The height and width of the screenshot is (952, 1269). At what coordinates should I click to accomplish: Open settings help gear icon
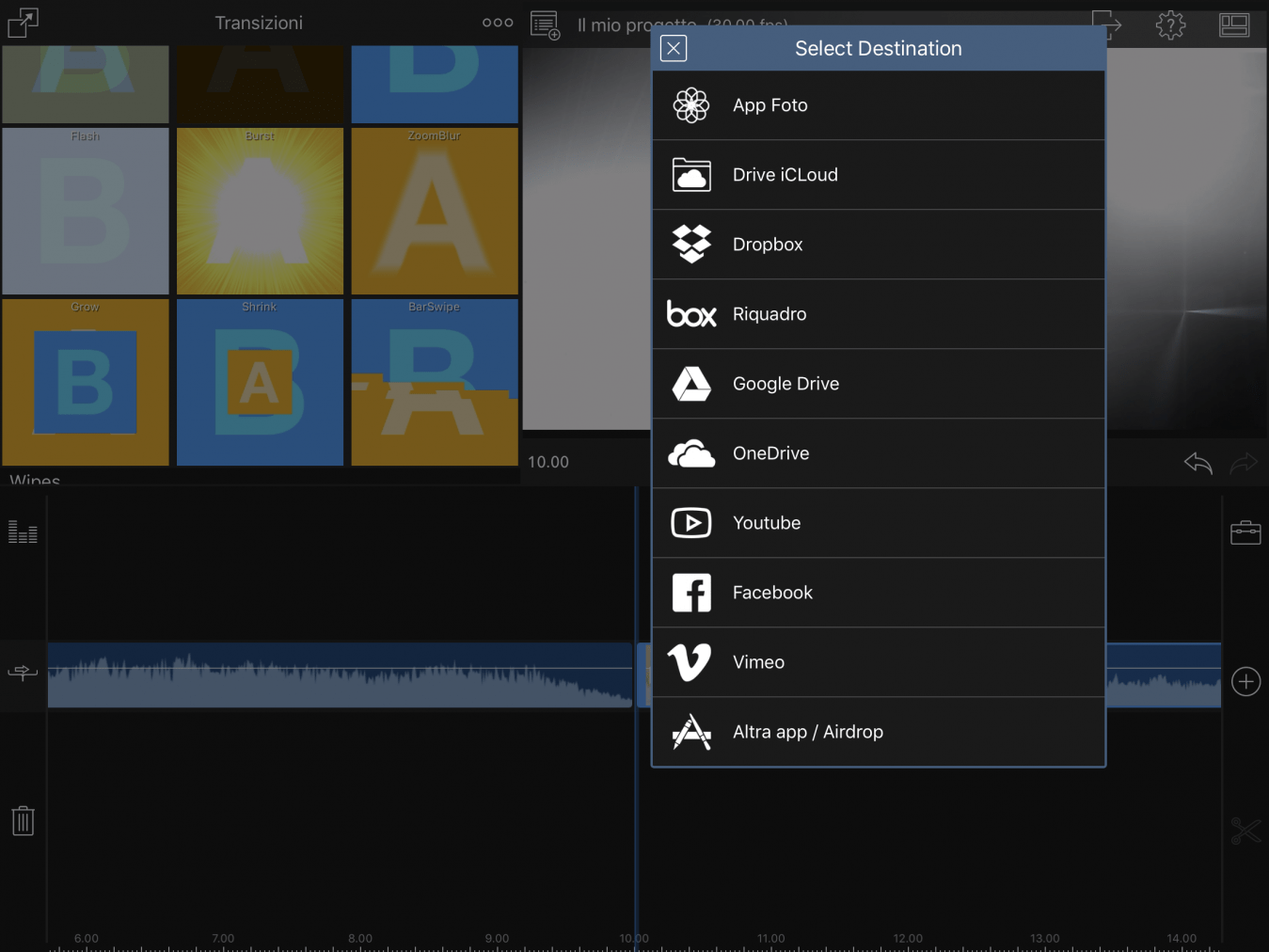click(1170, 25)
